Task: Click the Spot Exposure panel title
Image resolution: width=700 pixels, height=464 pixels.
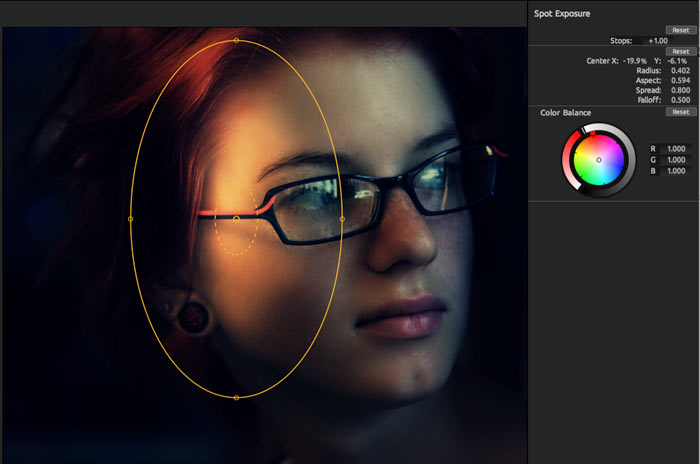Action: 562,14
